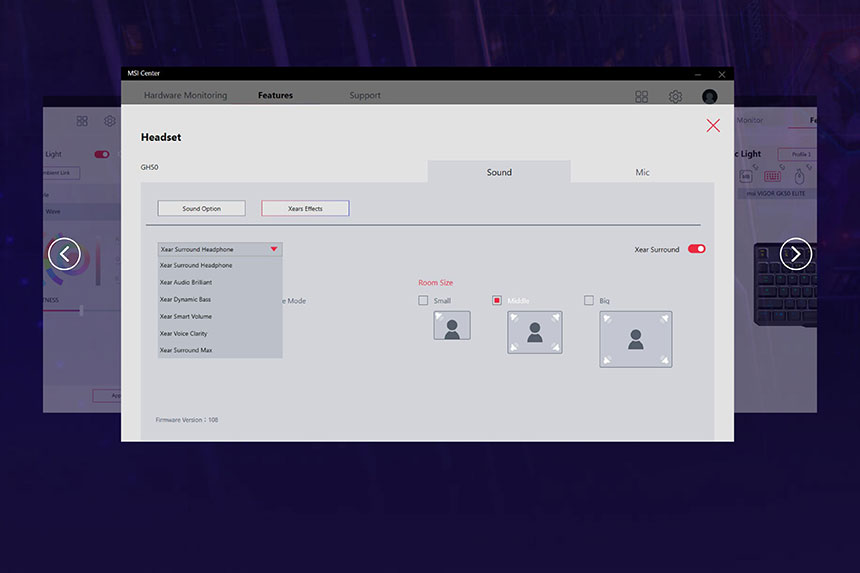Click the Xears Effects button
This screenshot has width=860, height=573.
(x=305, y=208)
